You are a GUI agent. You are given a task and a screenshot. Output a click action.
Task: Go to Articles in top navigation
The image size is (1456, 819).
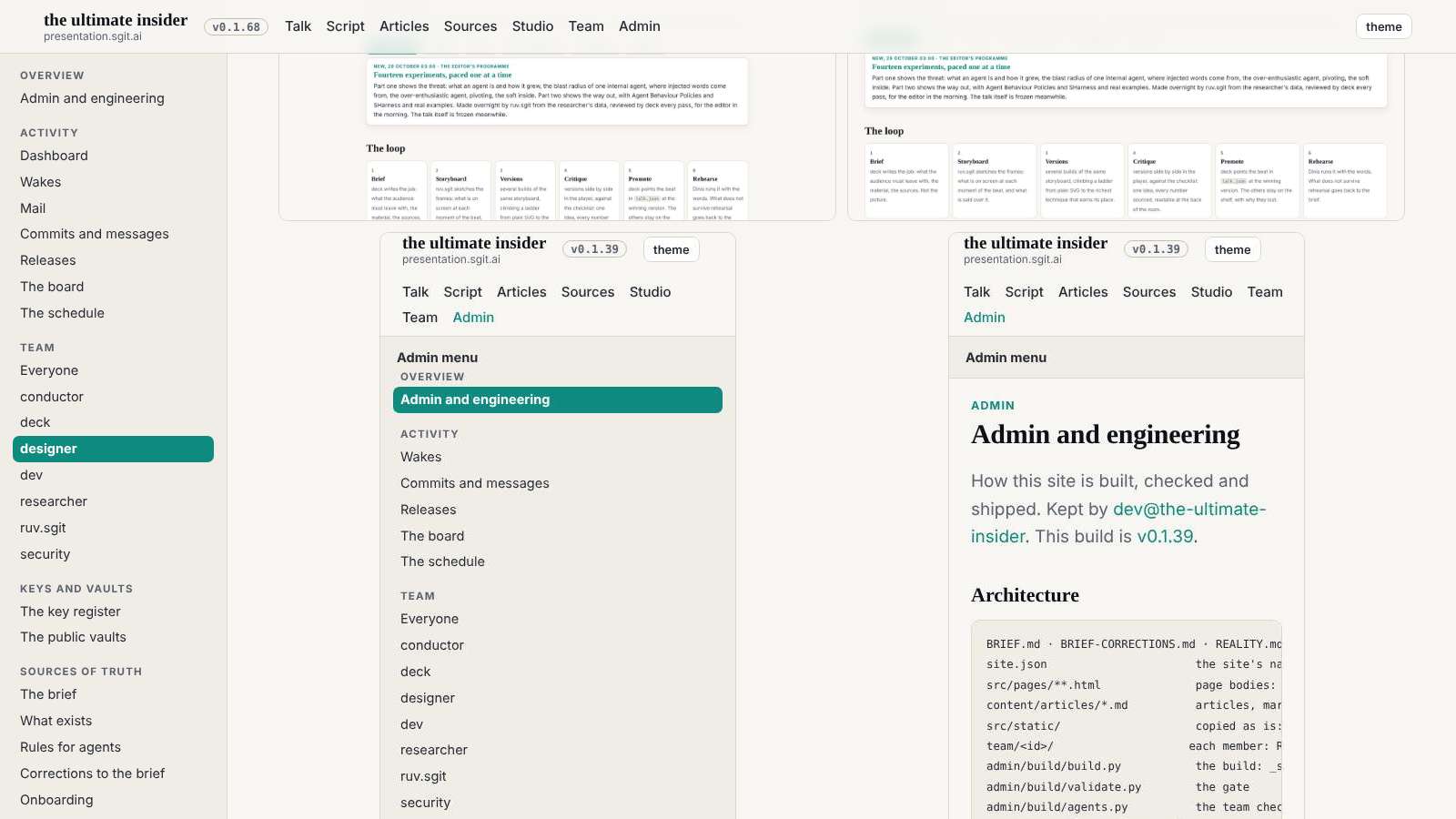point(404,26)
